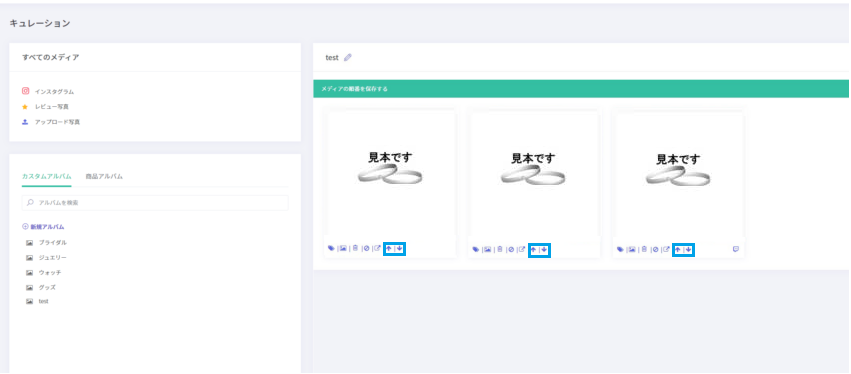Click the tag icon on third media card
The width and height of the screenshot is (851, 374).
(x=620, y=250)
